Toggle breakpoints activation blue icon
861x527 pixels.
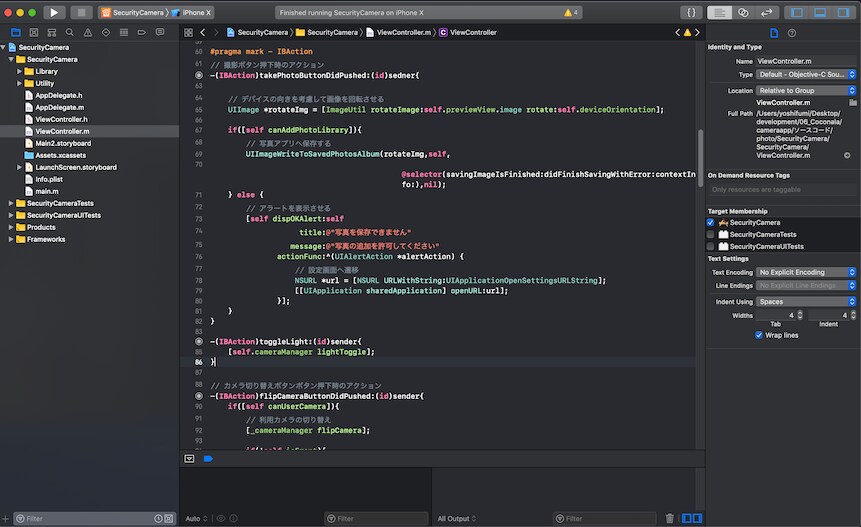[x=208, y=458]
